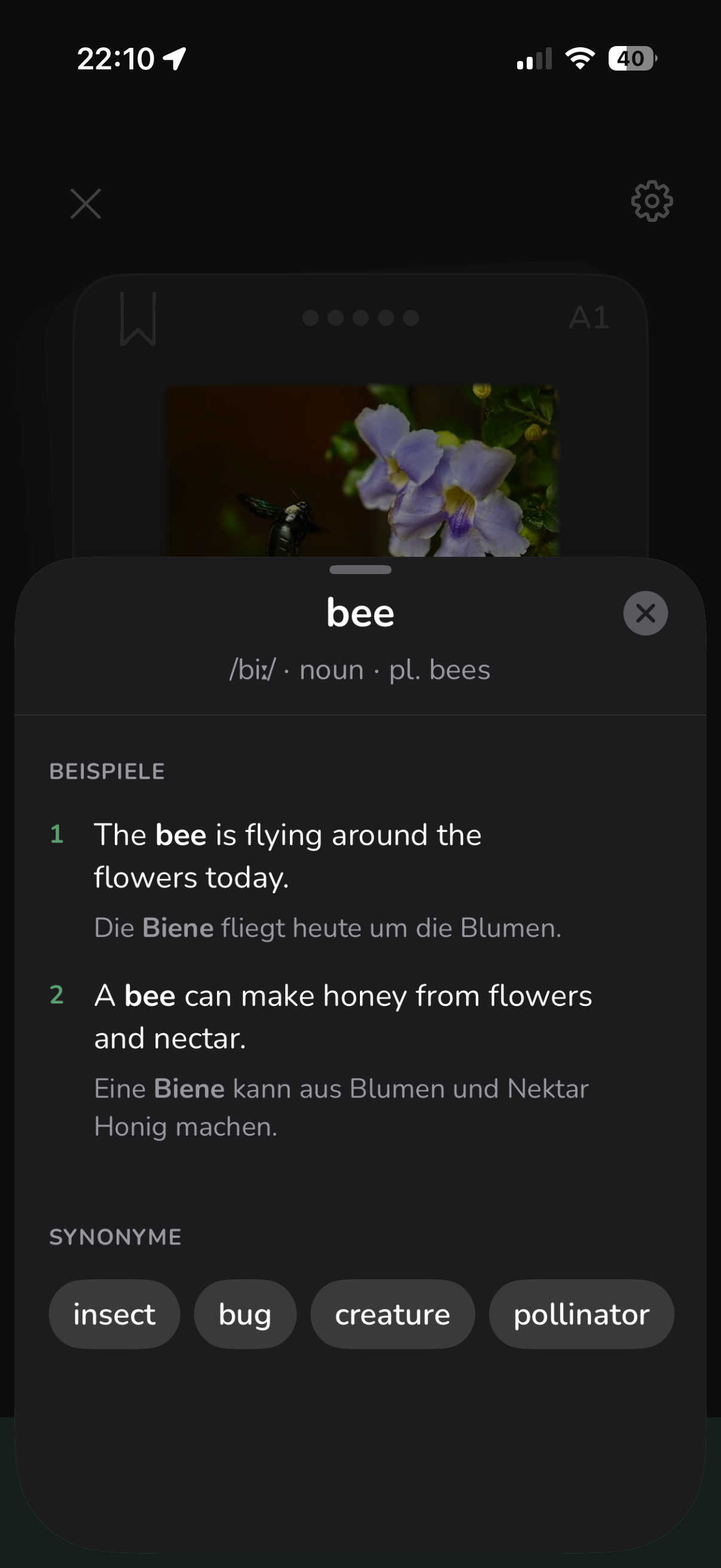This screenshot has height=1568, width=721.
Task: Tap second example sentence about honey
Action: [343, 1017]
